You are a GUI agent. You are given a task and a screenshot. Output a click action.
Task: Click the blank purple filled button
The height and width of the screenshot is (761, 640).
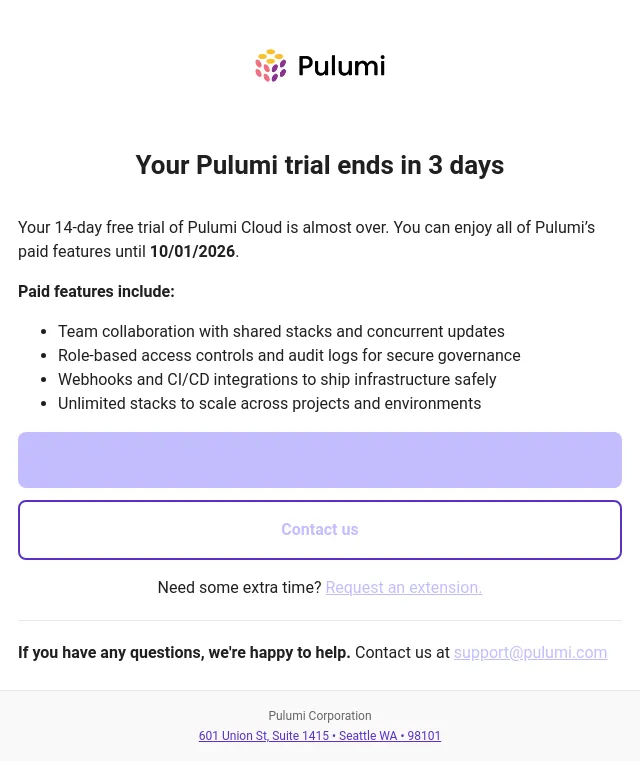320,460
